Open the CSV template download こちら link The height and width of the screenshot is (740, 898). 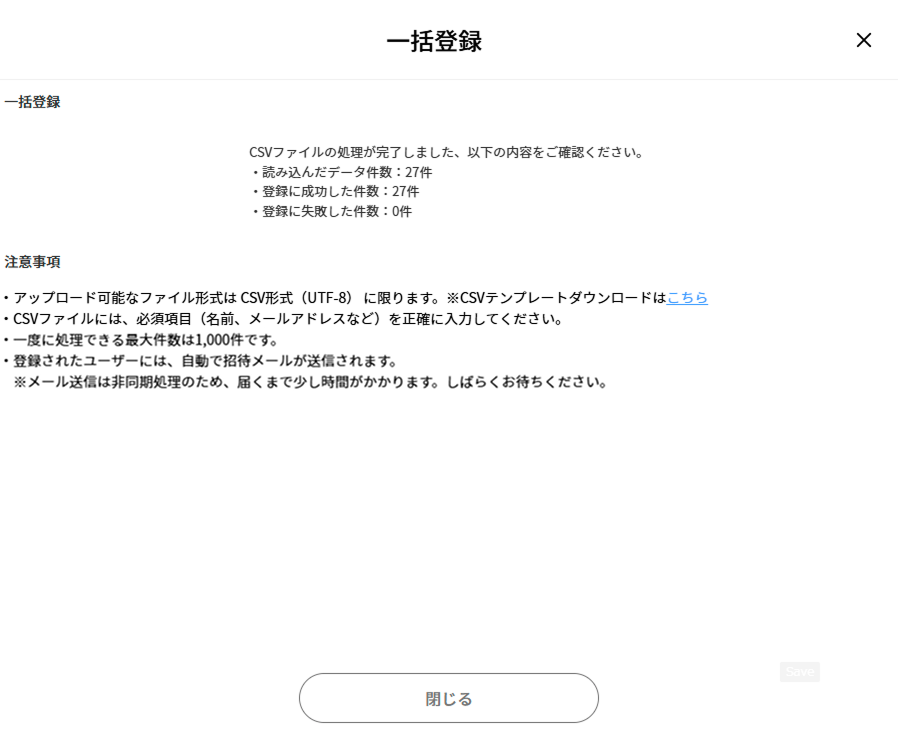687,298
